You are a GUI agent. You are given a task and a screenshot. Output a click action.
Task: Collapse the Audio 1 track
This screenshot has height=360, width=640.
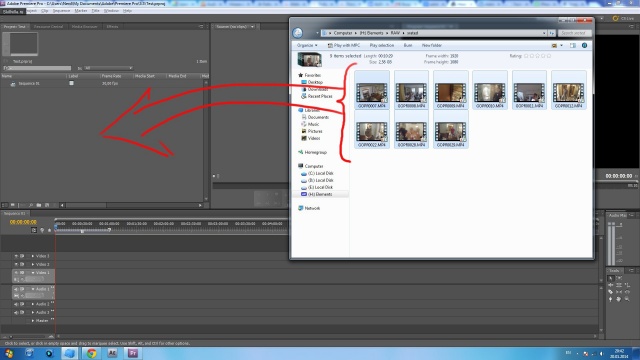[33, 289]
